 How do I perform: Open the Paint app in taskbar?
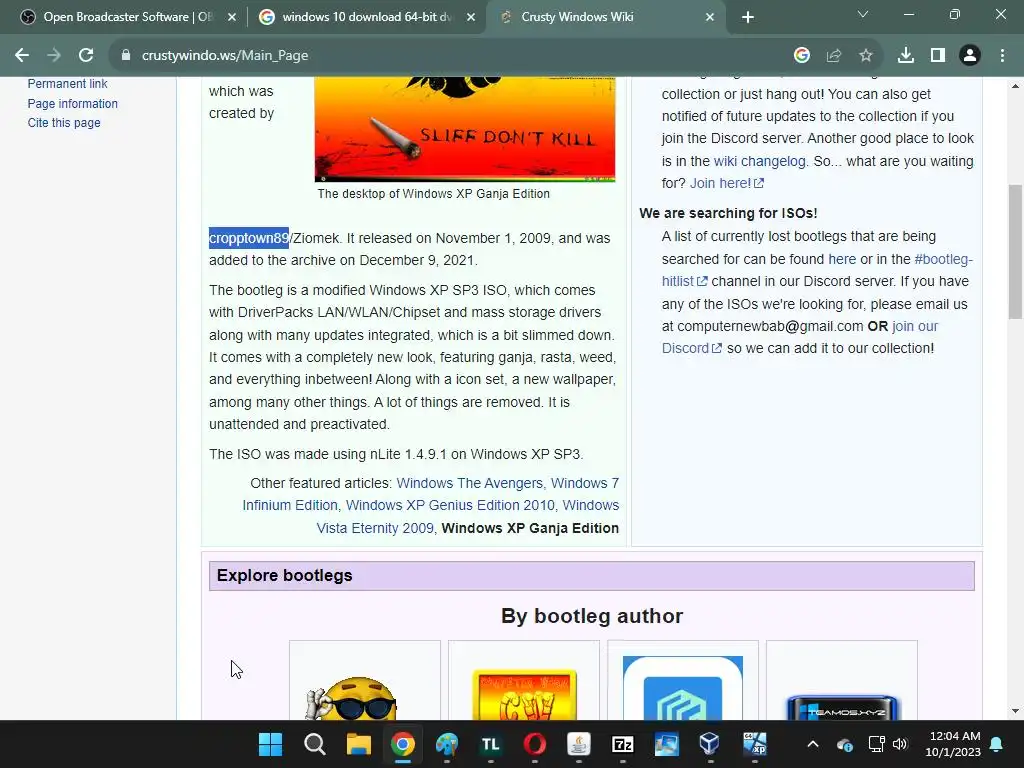(x=447, y=744)
